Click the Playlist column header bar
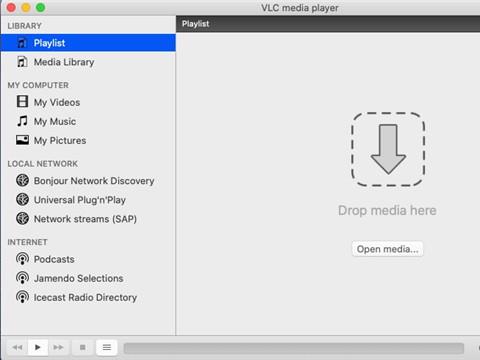This screenshot has height=360, width=480. (328, 24)
